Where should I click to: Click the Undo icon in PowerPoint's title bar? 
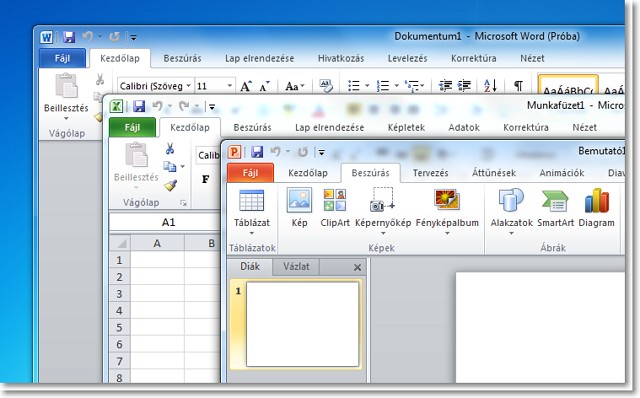[x=276, y=151]
